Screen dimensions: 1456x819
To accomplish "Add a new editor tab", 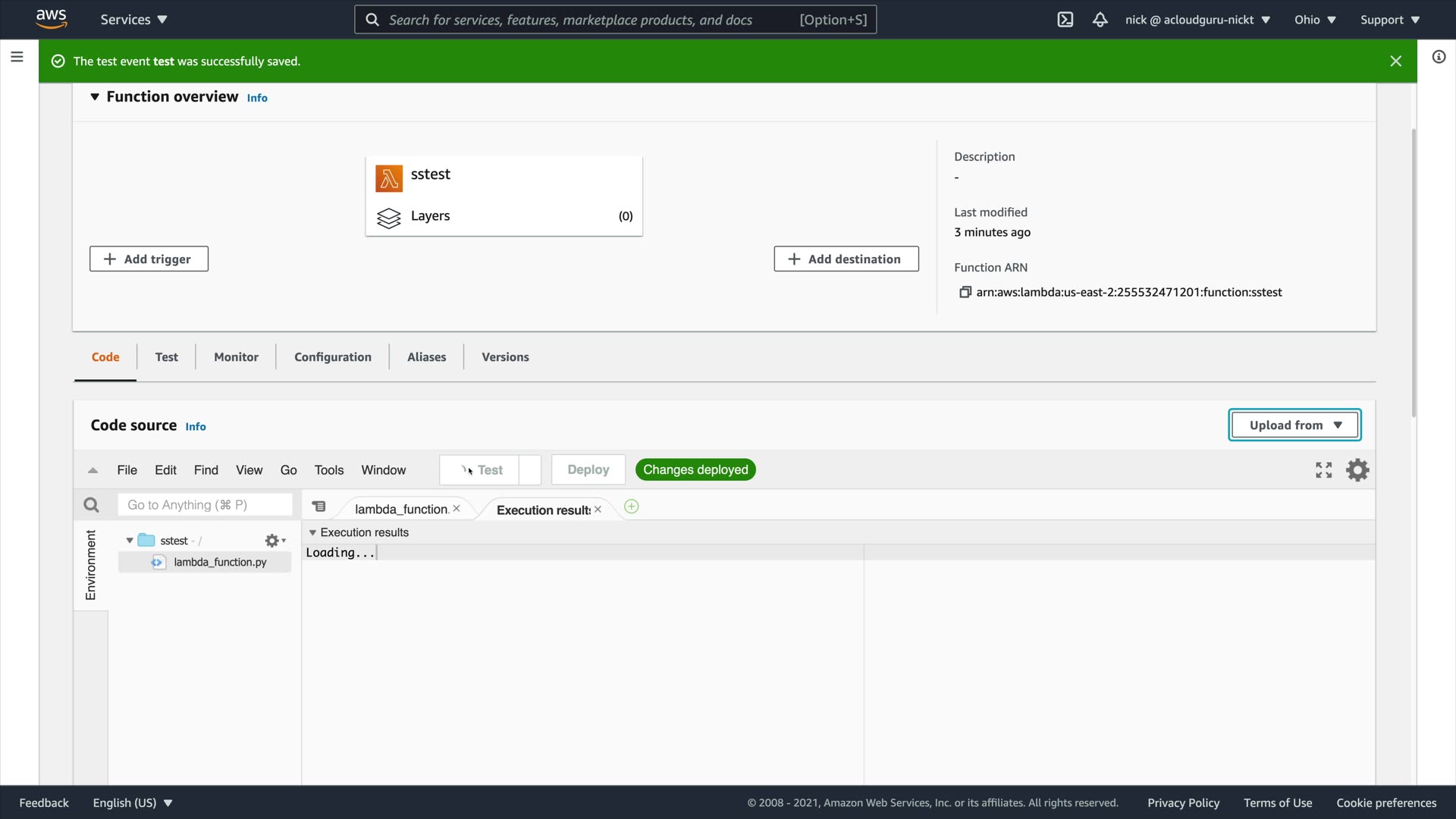I will [x=631, y=507].
